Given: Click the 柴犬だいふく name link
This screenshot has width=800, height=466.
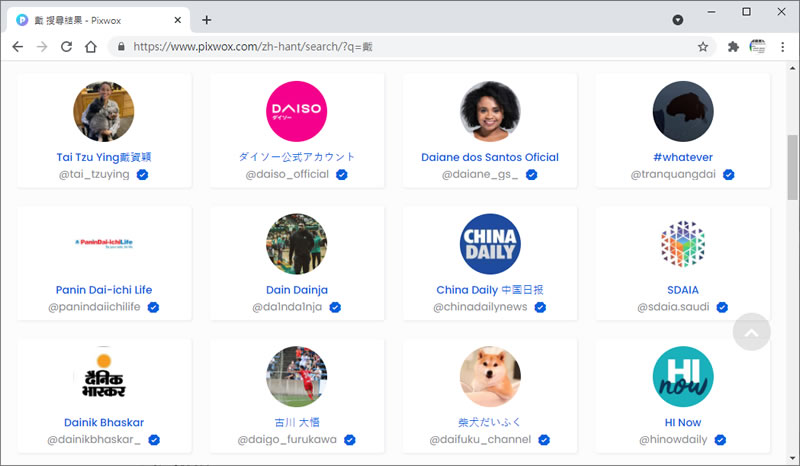Looking at the screenshot, I should click(x=490, y=423).
